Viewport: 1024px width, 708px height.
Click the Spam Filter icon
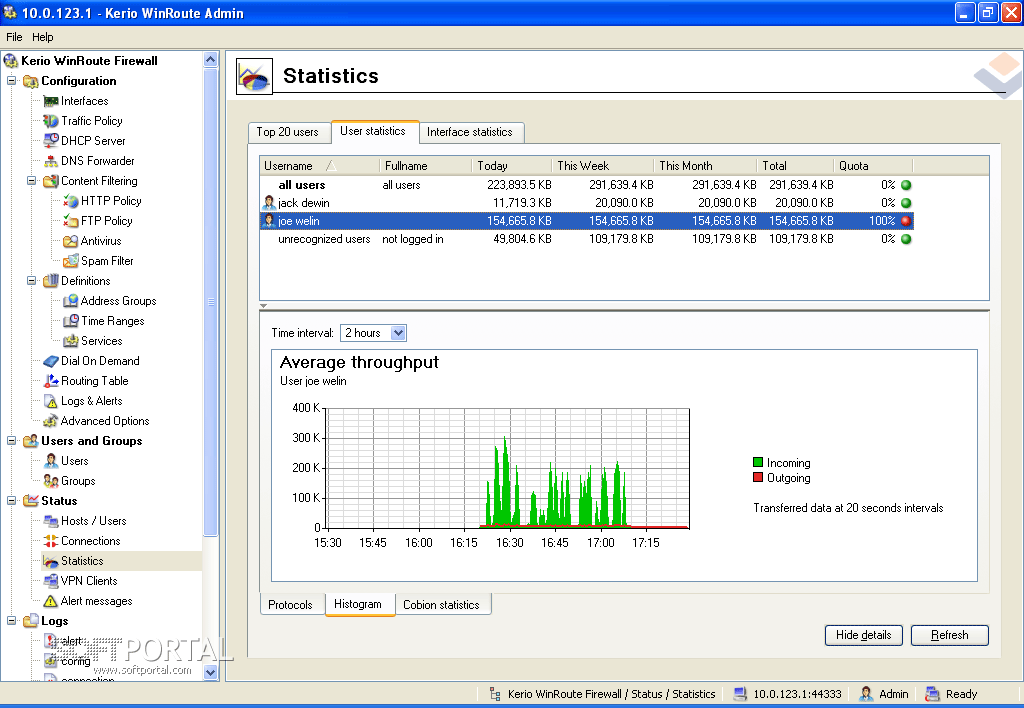(x=71, y=261)
